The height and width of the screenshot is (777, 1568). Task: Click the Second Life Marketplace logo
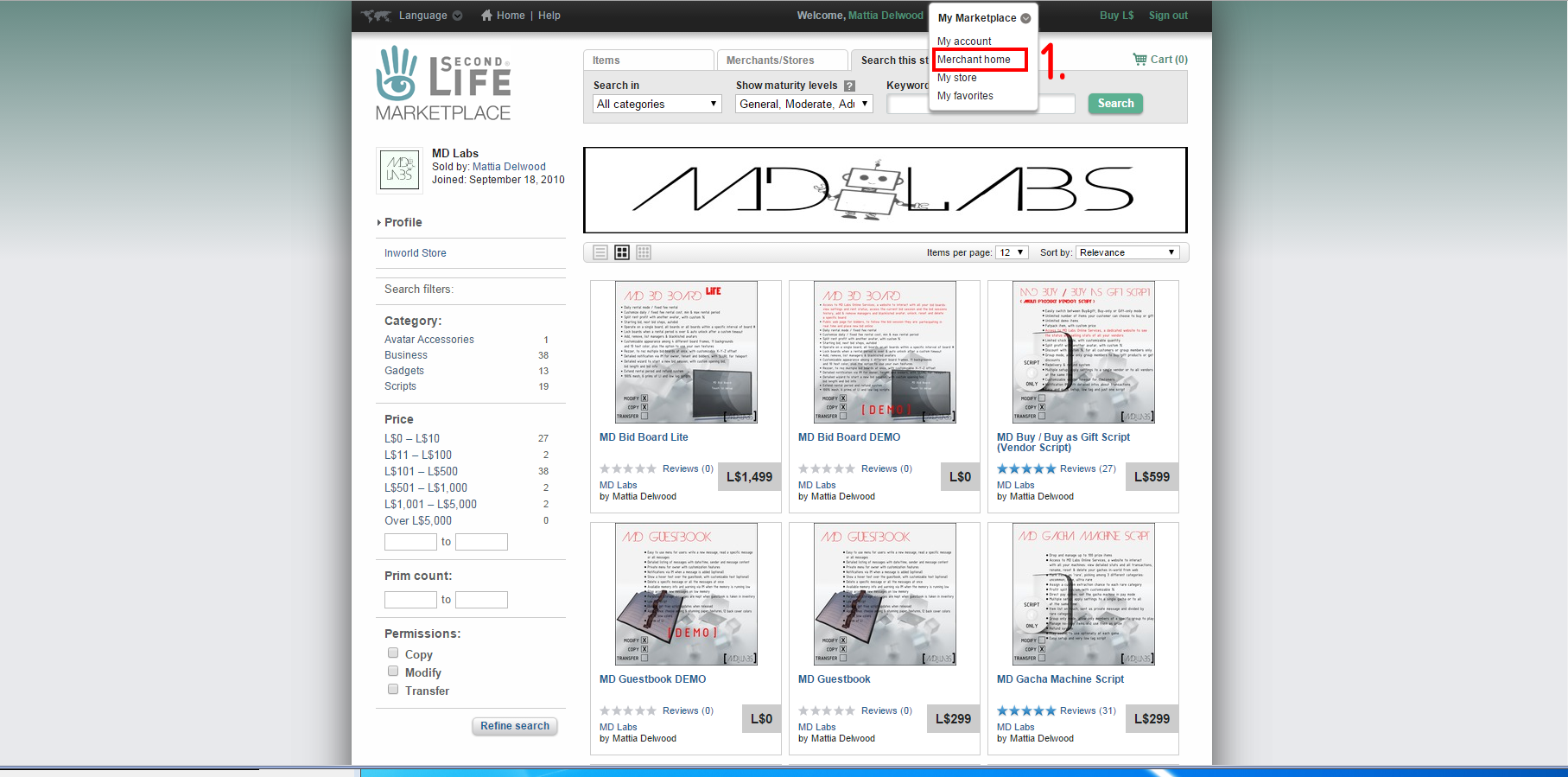tap(443, 83)
